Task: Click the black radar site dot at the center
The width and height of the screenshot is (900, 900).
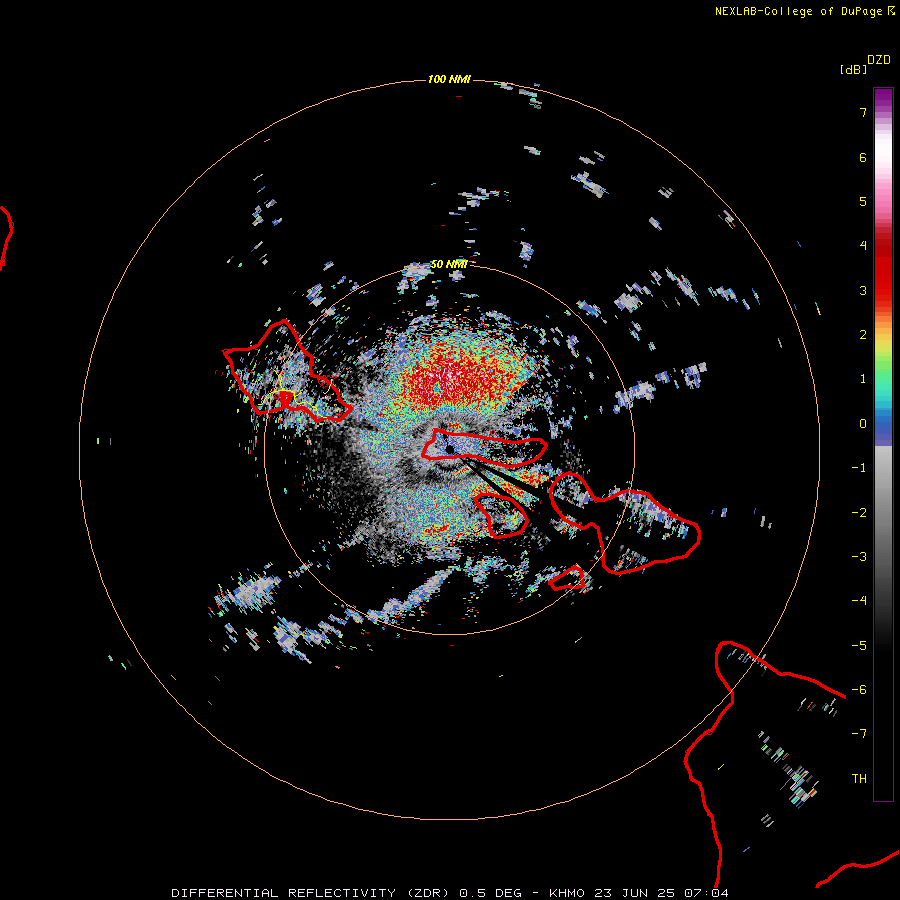Action: [x=449, y=449]
